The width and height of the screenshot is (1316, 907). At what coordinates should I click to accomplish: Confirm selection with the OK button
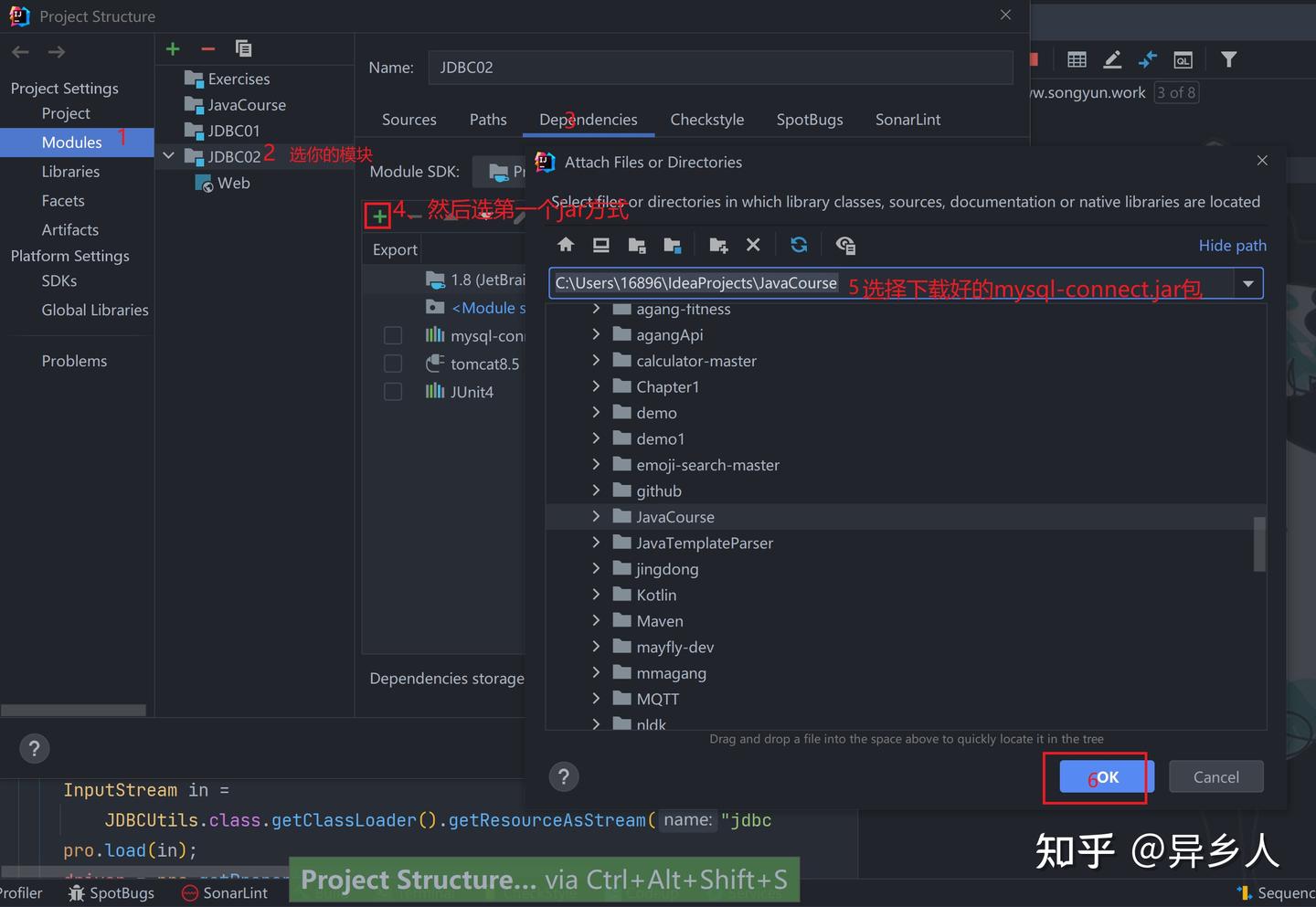click(x=1106, y=776)
